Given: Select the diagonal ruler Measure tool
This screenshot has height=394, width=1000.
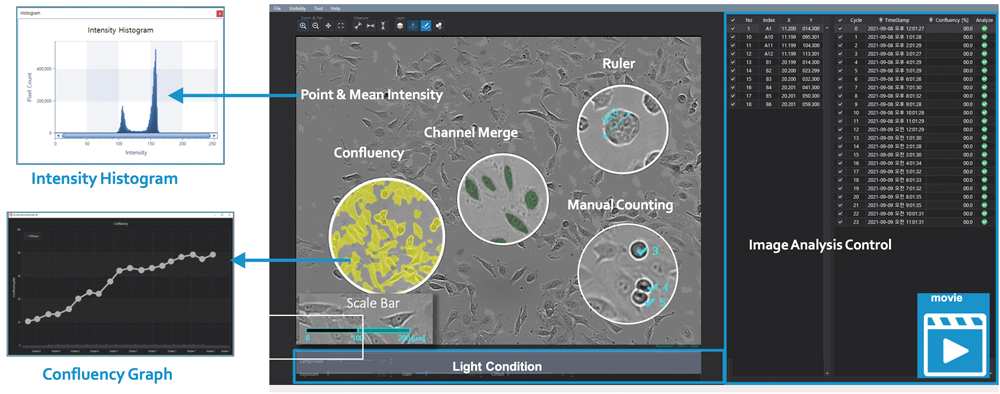Looking at the screenshot, I should tap(358, 26).
